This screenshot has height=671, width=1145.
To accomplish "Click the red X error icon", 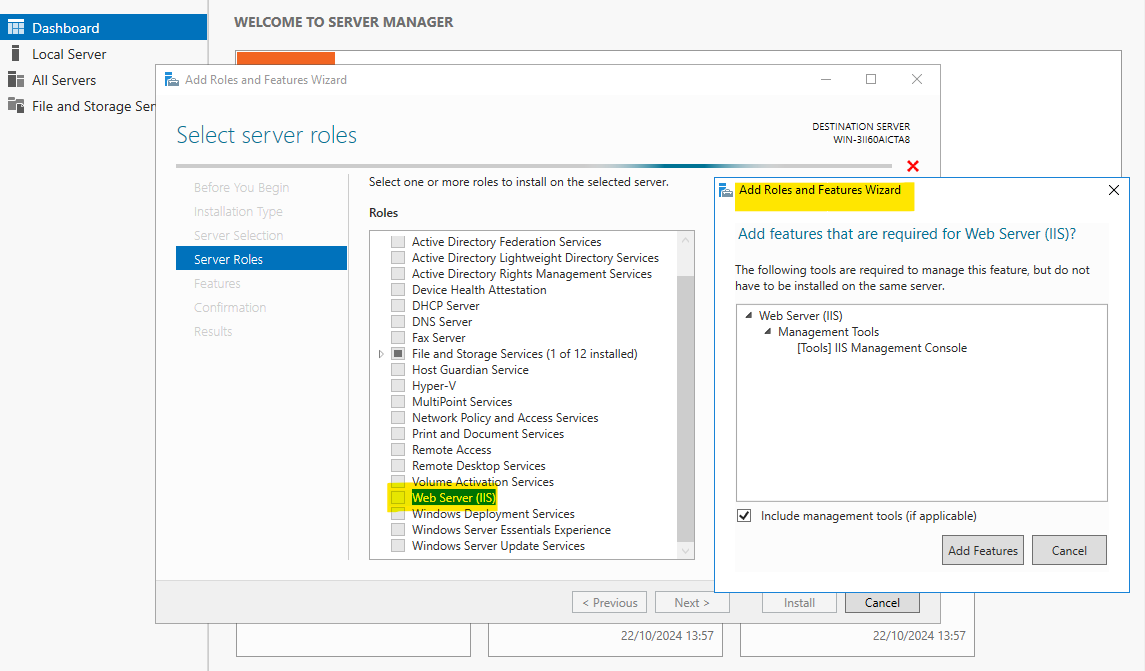I will click(x=912, y=166).
